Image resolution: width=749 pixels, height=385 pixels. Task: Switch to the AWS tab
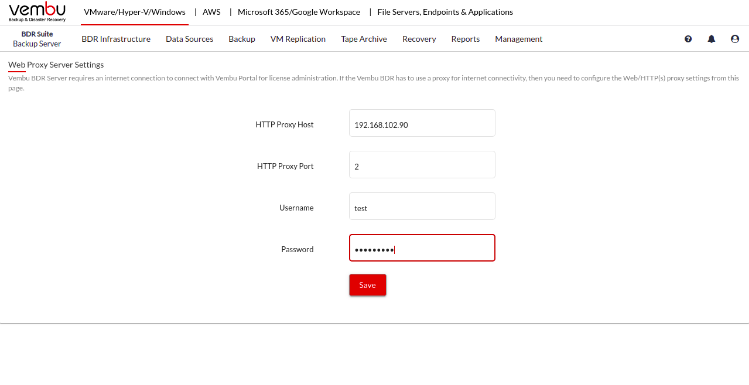212,12
